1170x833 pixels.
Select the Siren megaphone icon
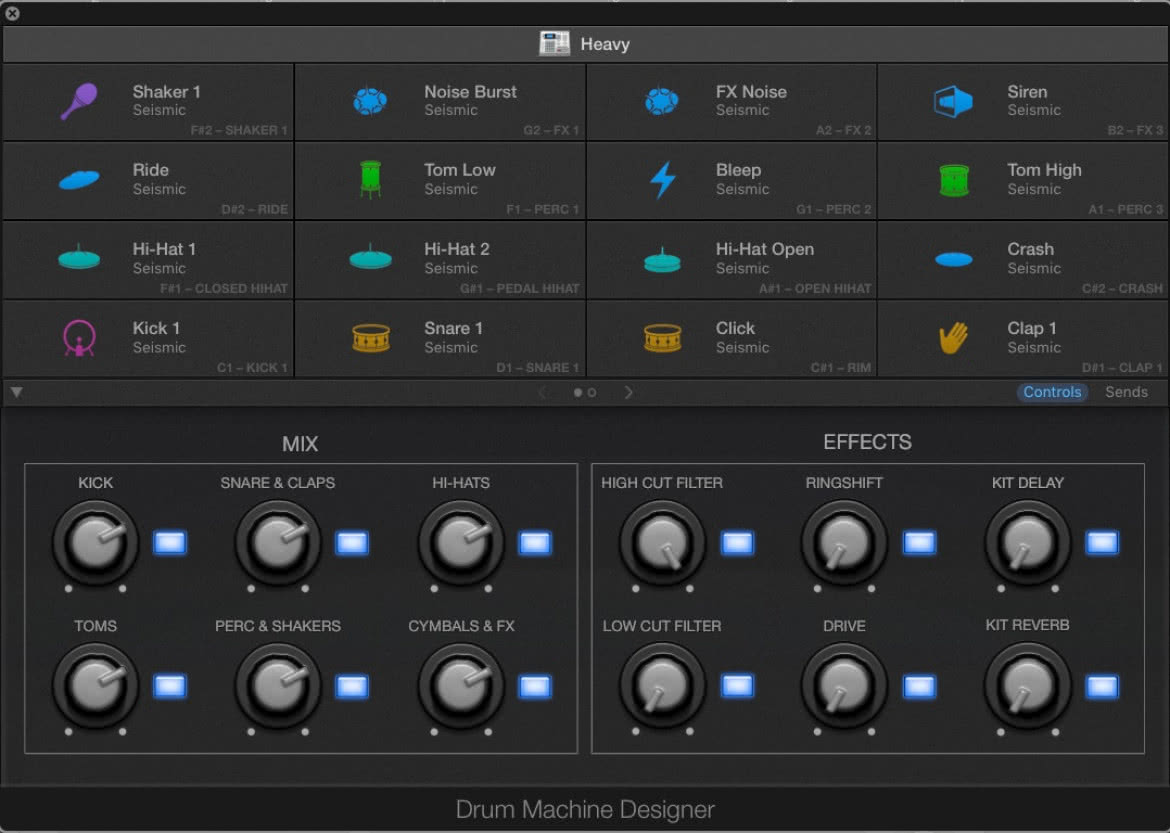[953, 101]
